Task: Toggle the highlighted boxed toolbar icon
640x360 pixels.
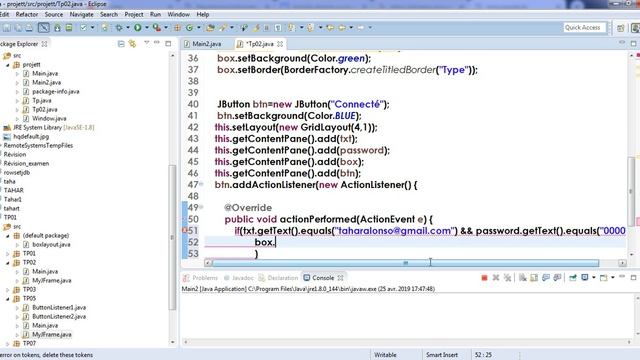Action: pos(44,28)
